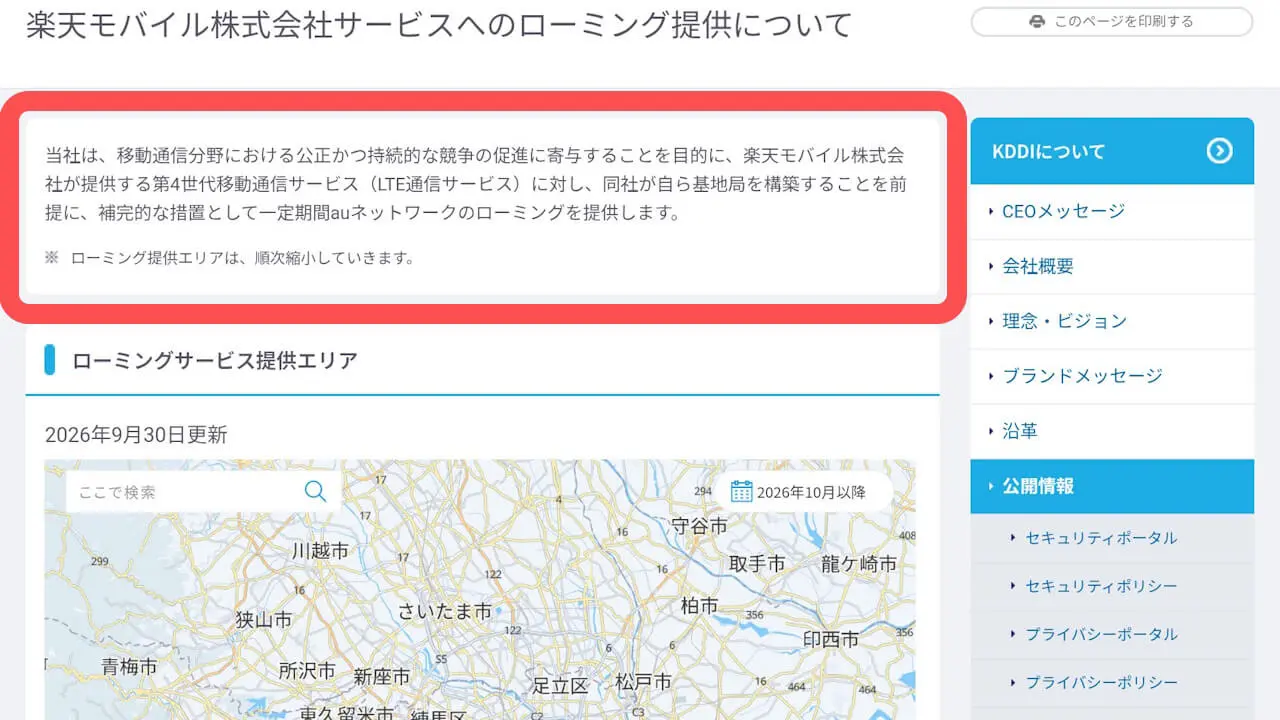The image size is (1280, 720).
Task: Click the ローミングサービス提供エリア section heading
Action: [215, 361]
